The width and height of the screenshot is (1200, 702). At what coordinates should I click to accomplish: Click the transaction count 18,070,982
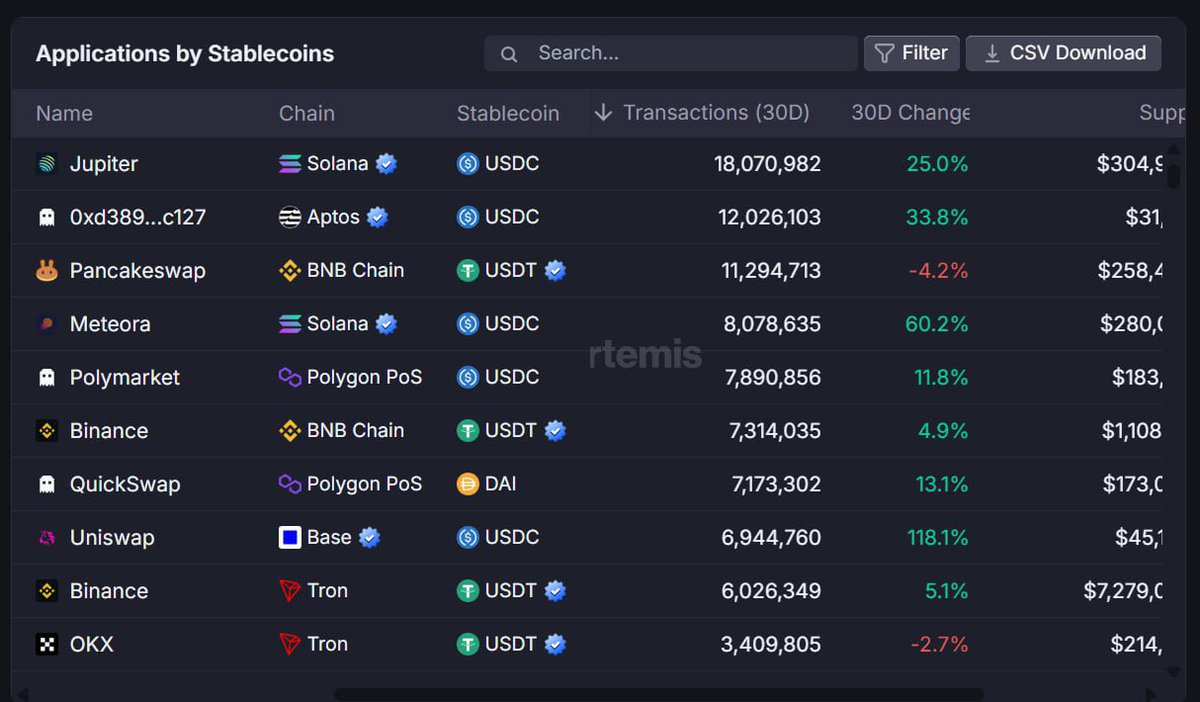pos(767,164)
